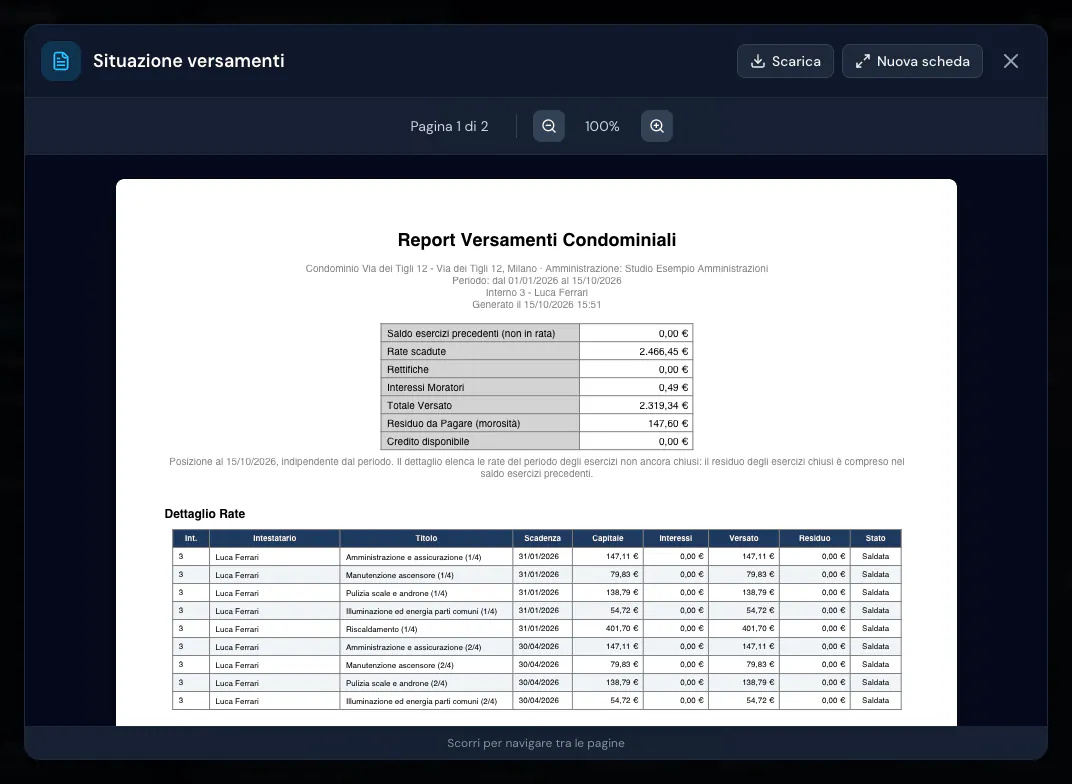Click the Stato column header
This screenshot has width=1072, height=784.
coord(875,539)
